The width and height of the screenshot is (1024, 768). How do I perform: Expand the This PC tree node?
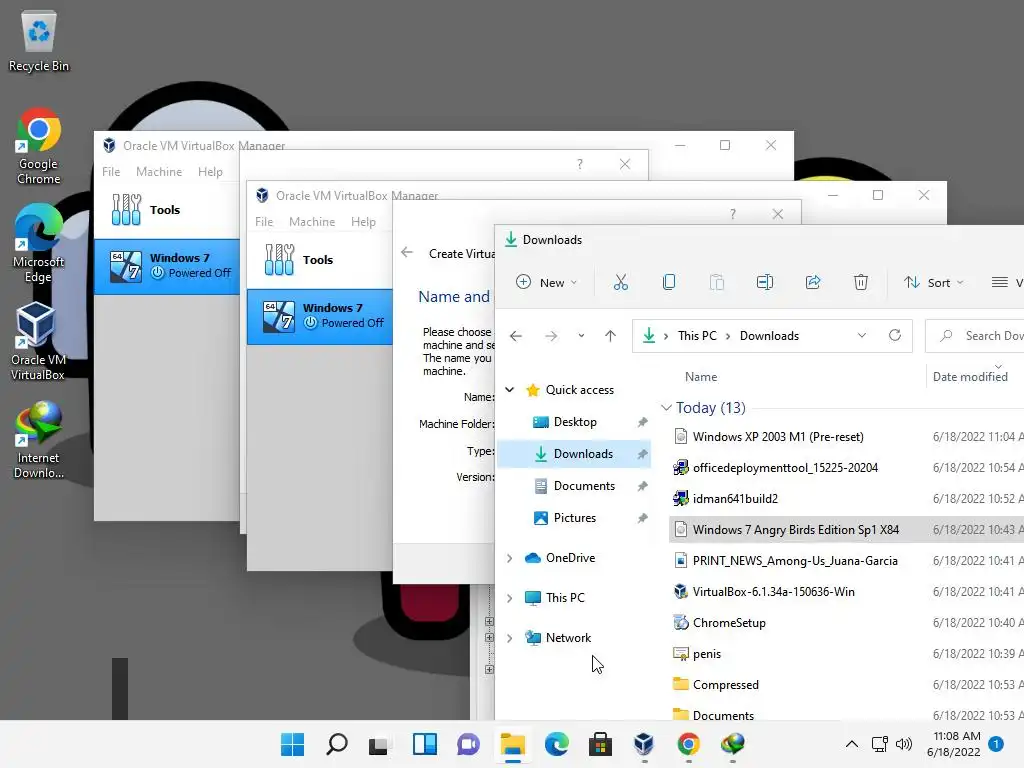(509, 598)
